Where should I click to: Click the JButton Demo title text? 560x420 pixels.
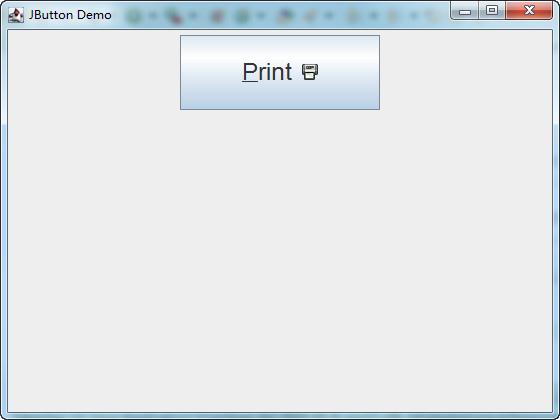[70, 15]
